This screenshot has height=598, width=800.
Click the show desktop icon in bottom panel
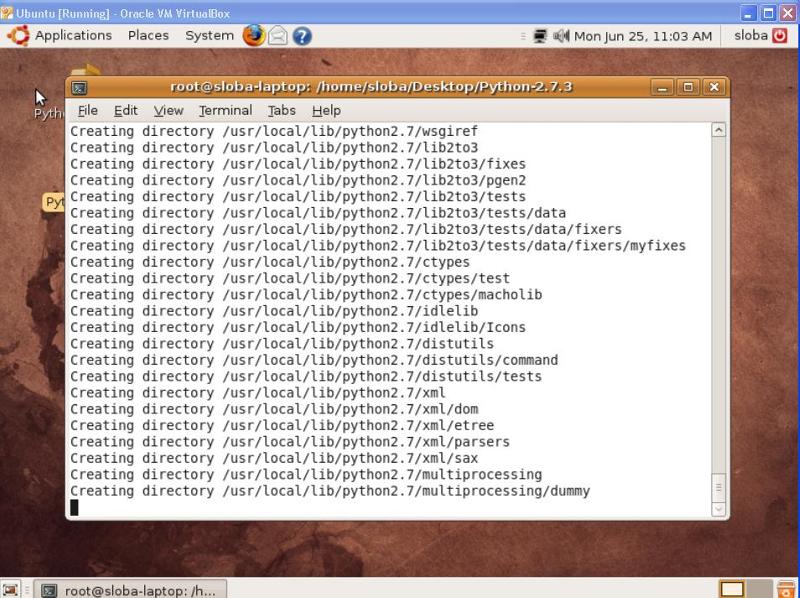point(10,589)
